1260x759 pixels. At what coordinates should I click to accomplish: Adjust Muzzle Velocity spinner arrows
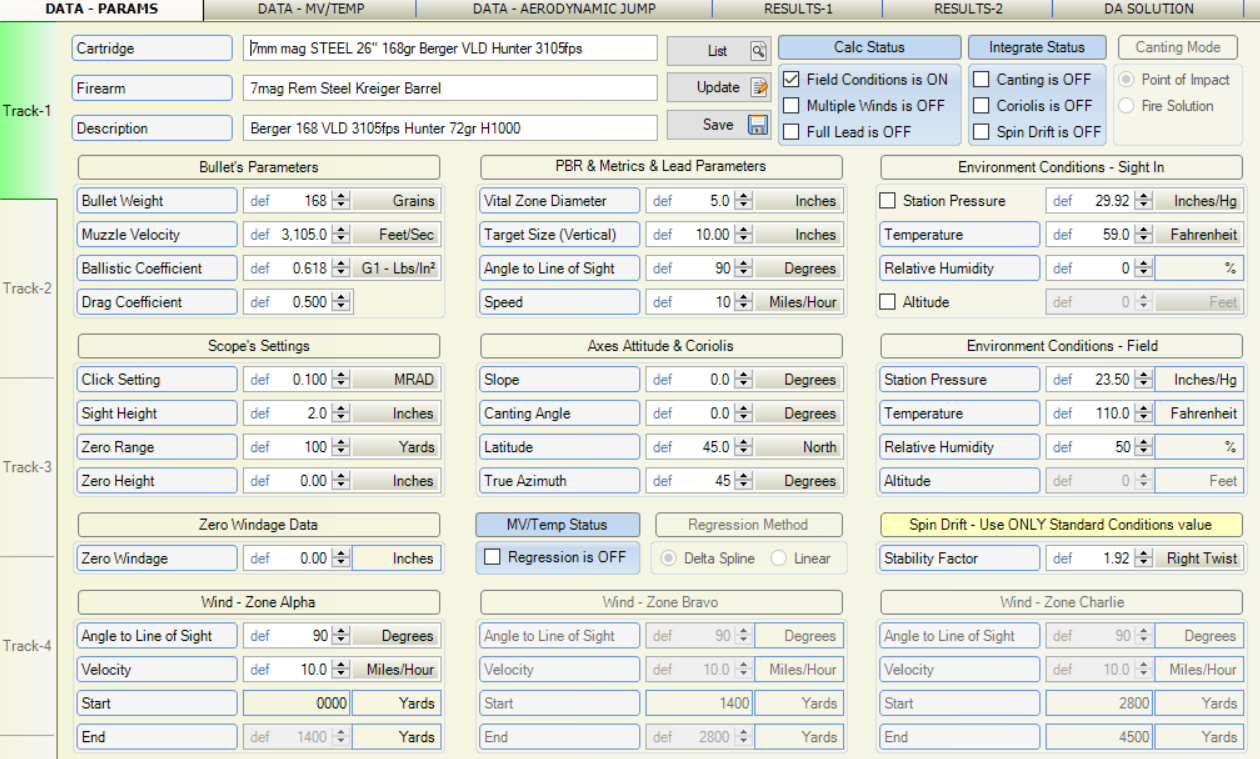click(341, 235)
